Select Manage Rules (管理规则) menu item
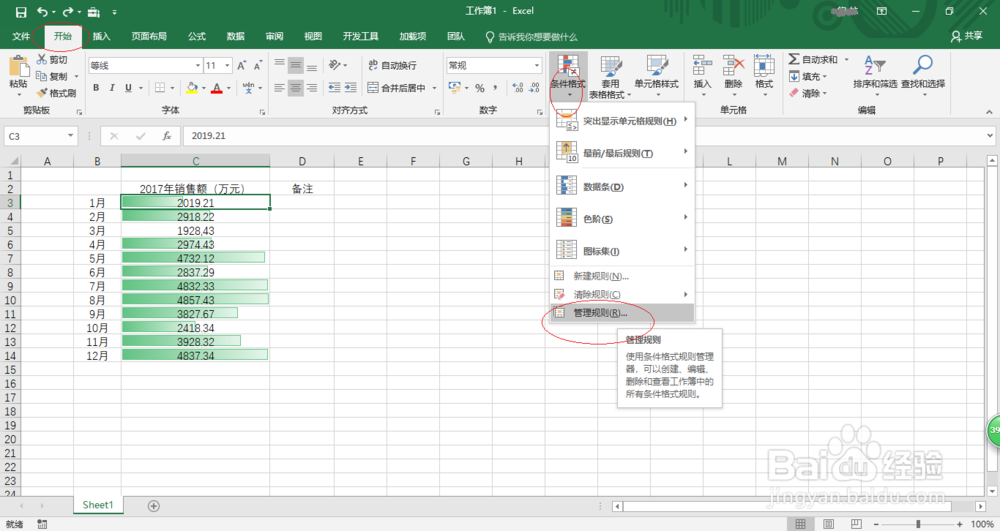This screenshot has width=1000, height=531. click(622, 313)
